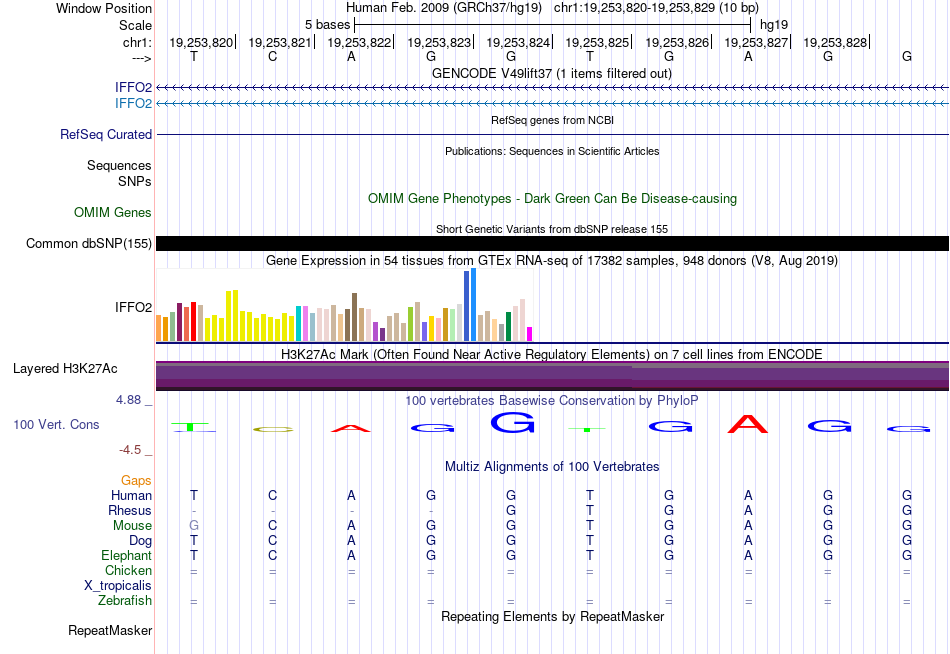Click the tallest blue GTEx expression bars

coord(470,305)
